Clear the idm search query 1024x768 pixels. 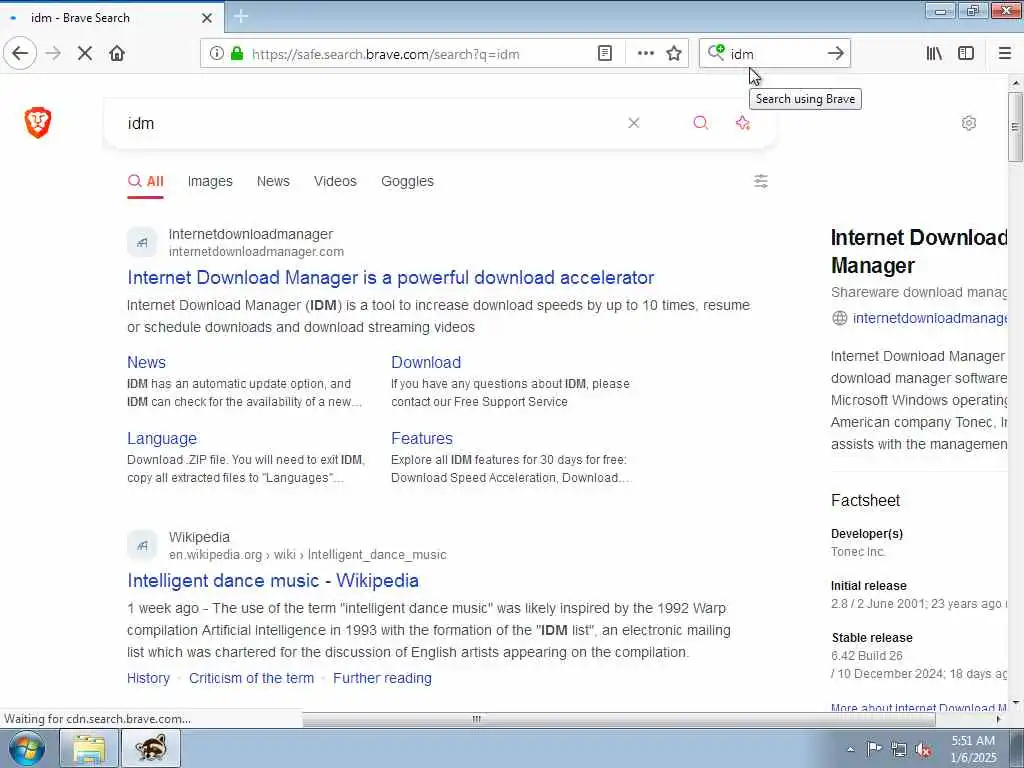633,123
